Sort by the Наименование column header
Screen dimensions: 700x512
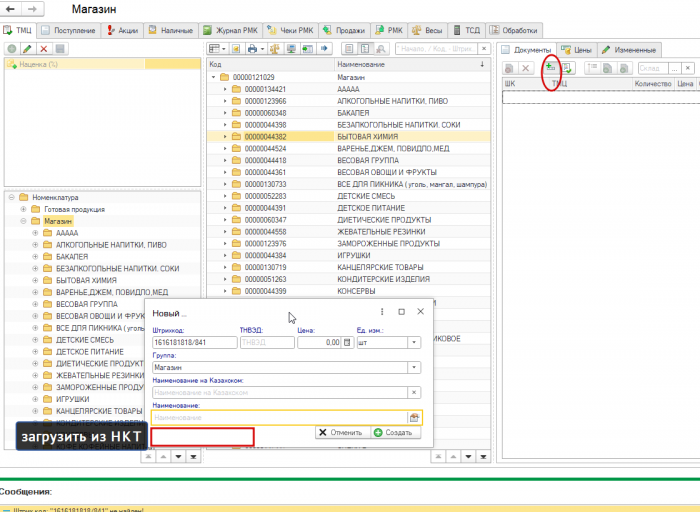pyautogui.click(x=412, y=64)
